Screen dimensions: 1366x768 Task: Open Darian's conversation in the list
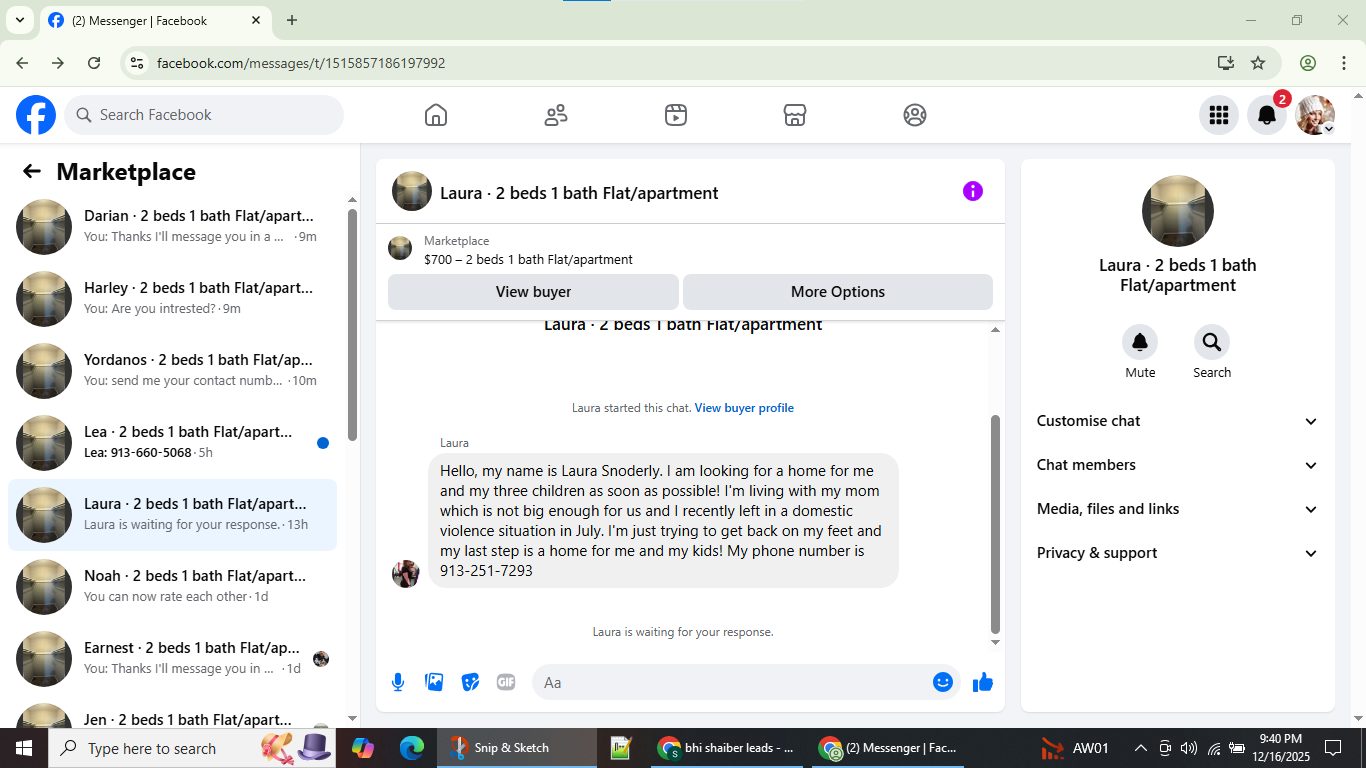pos(172,227)
